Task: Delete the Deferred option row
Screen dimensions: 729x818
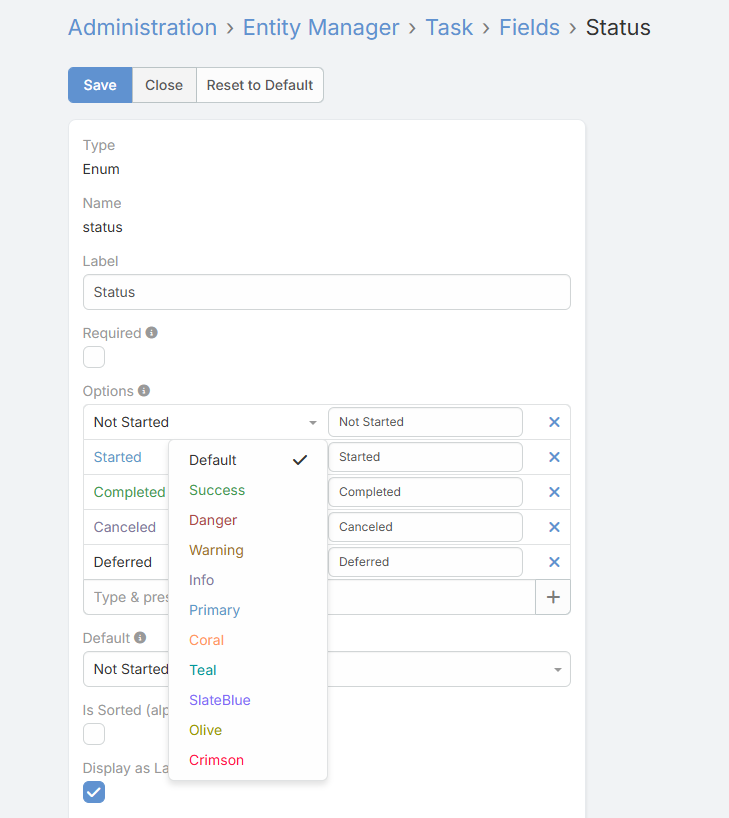Action: coord(554,562)
